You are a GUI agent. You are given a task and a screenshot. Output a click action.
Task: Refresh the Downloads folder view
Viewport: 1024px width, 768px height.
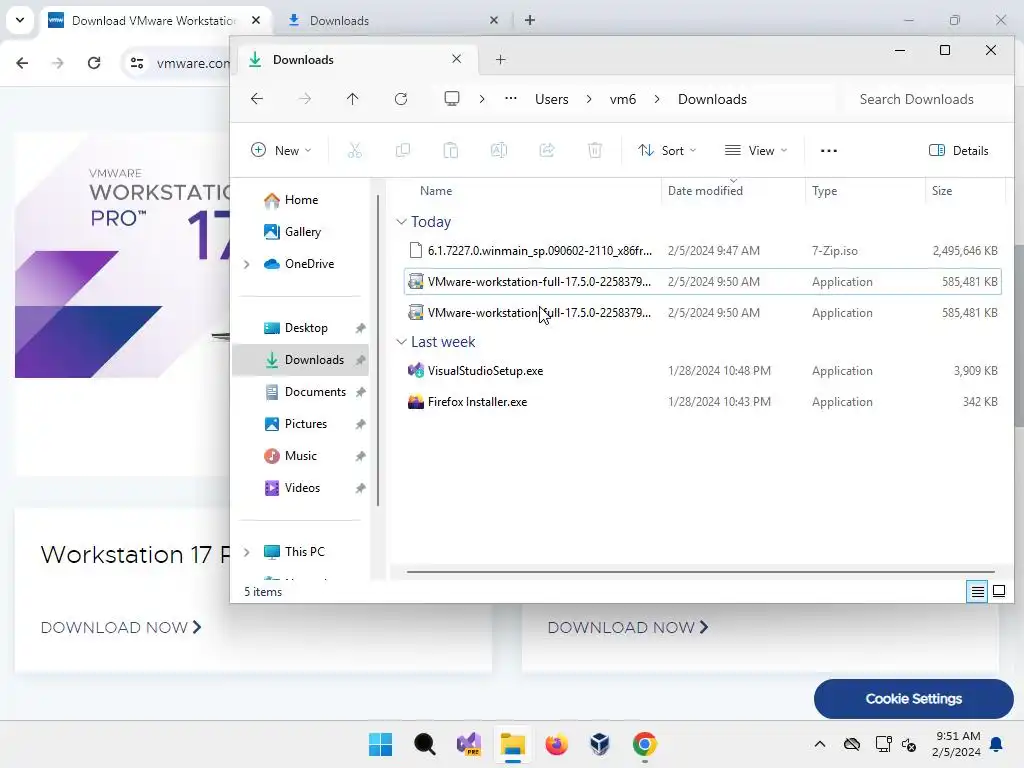tap(401, 99)
